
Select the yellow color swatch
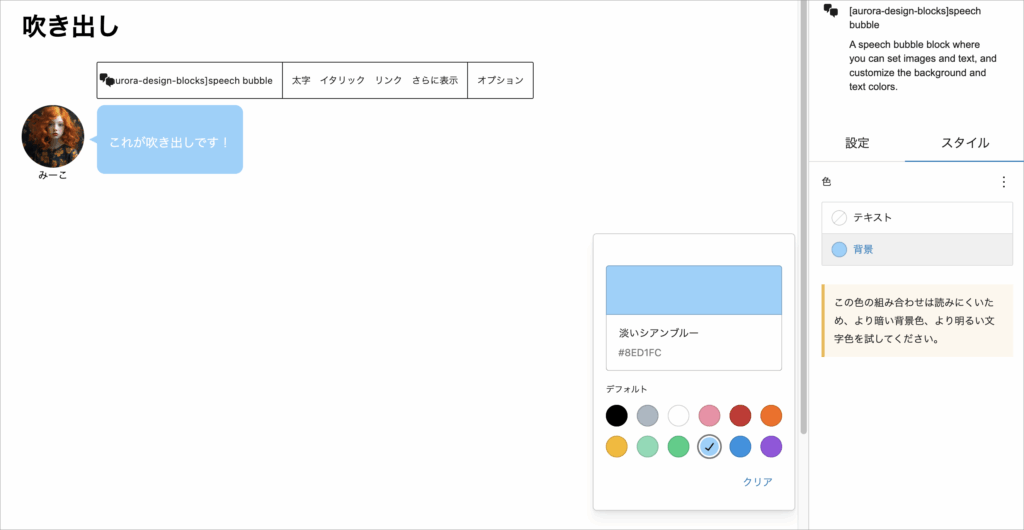point(617,446)
